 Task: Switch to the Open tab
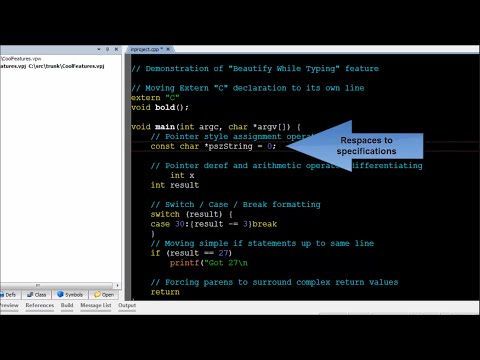(104, 295)
